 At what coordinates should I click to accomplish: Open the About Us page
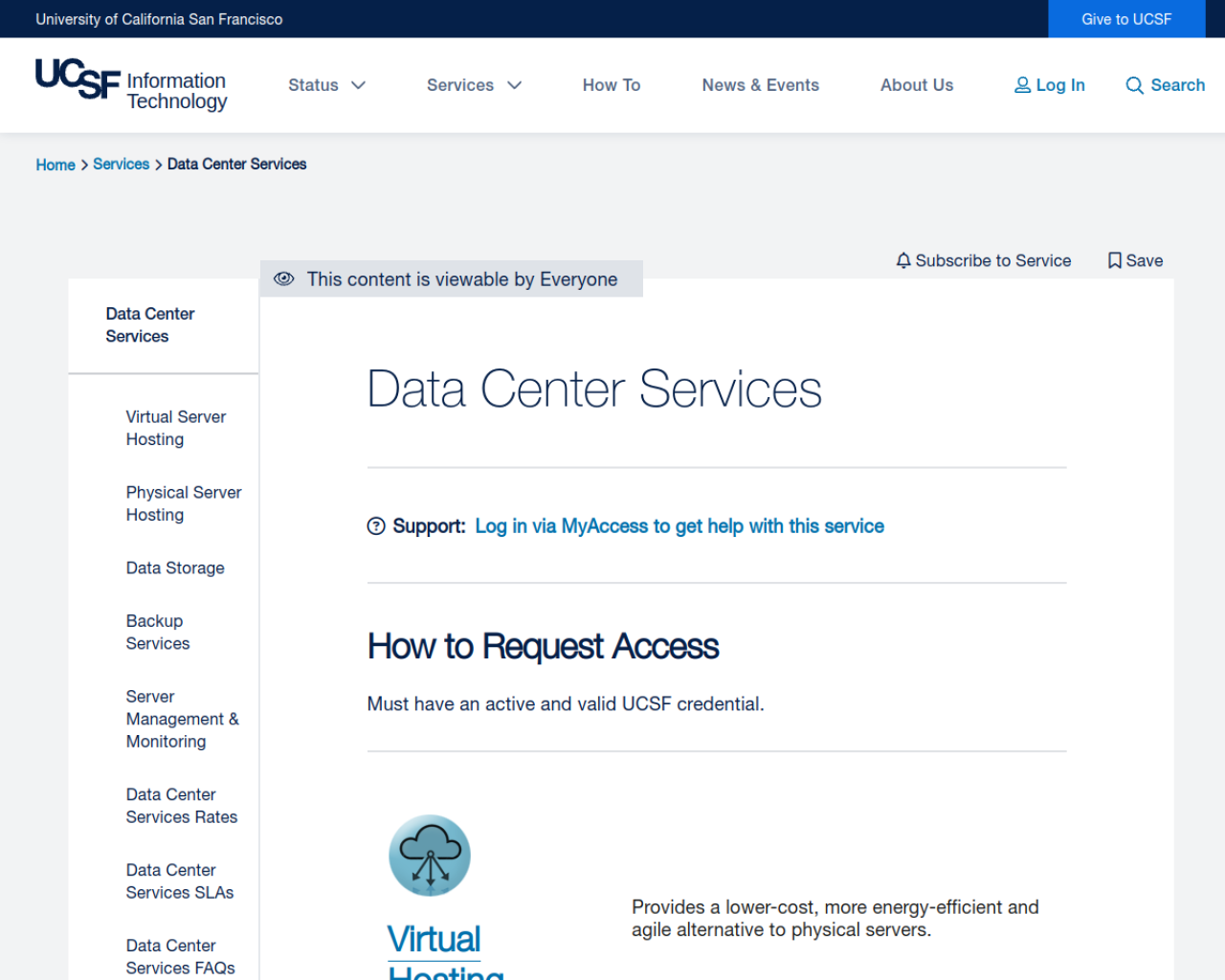pos(917,85)
